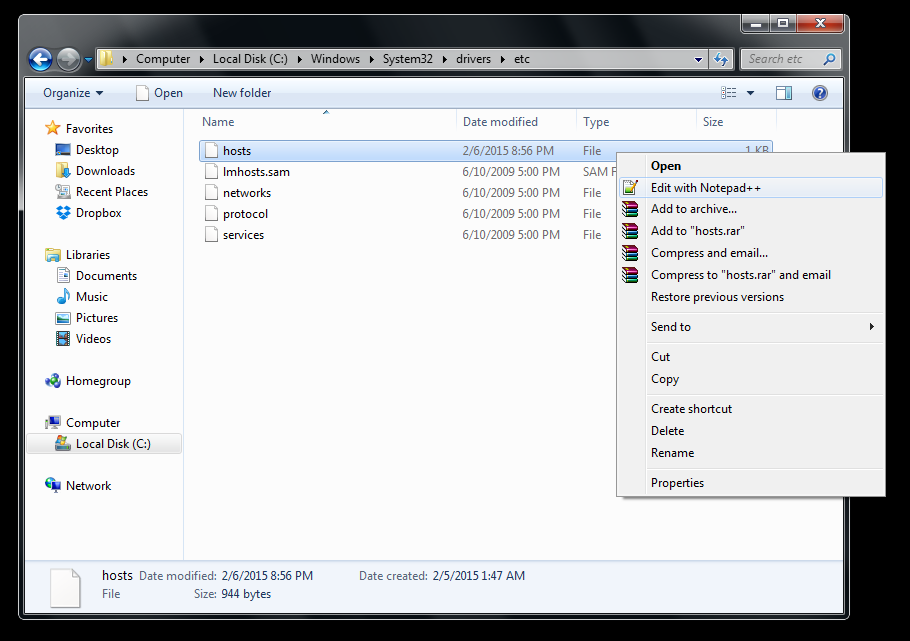The image size is (910, 641).
Task: Click the Music library note icon
Action: pos(63,297)
